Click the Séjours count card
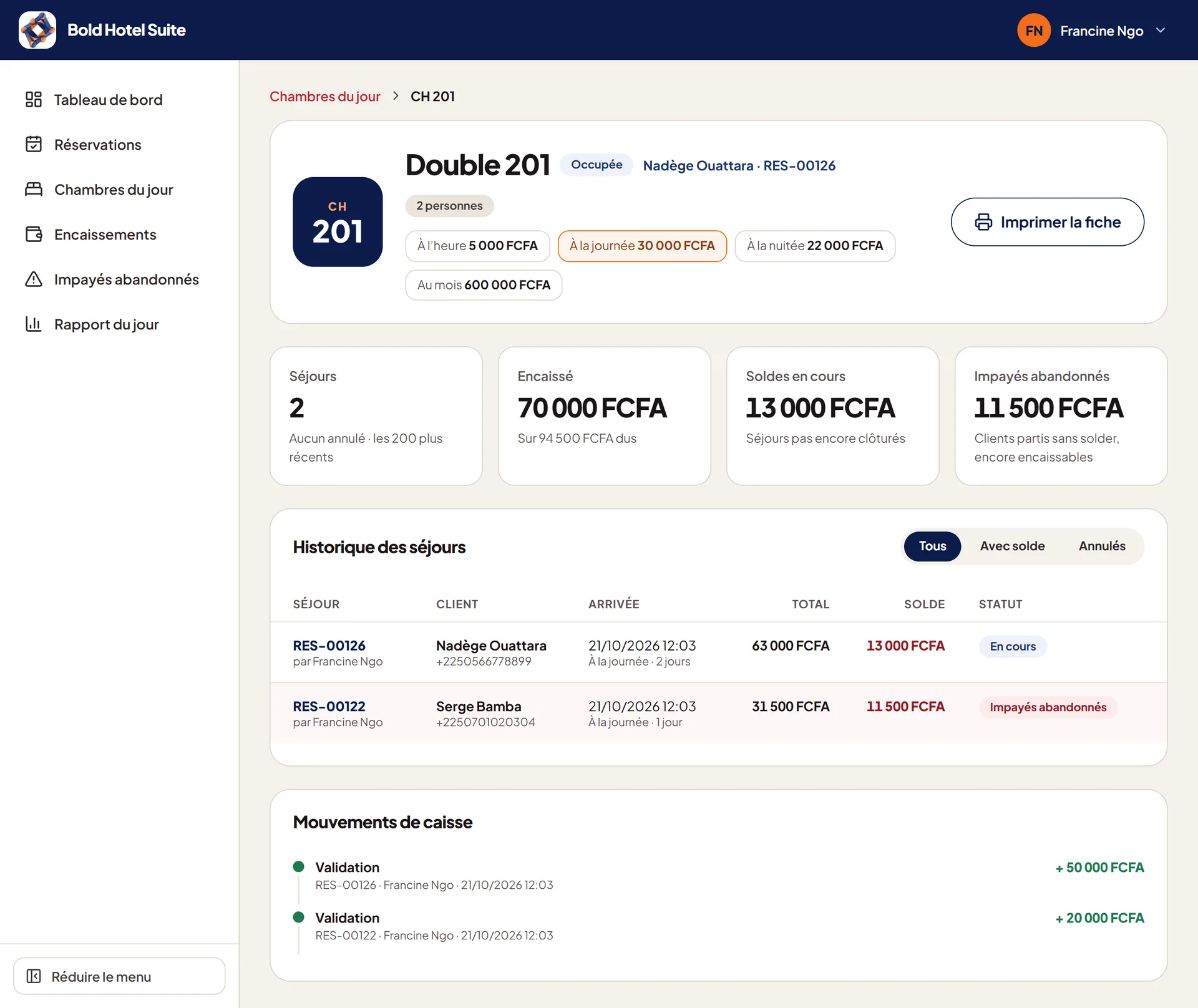 click(x=376, y=416)
